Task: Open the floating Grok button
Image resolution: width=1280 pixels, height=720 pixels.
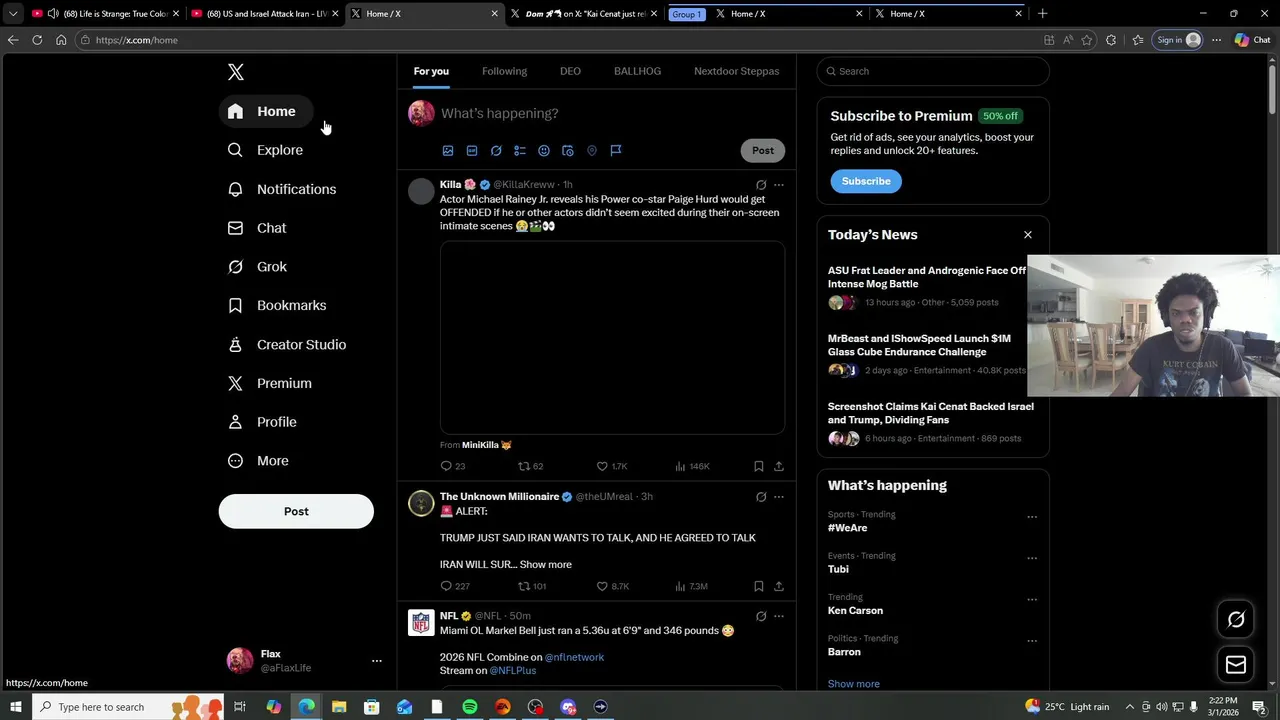Action: point(1236,619)
